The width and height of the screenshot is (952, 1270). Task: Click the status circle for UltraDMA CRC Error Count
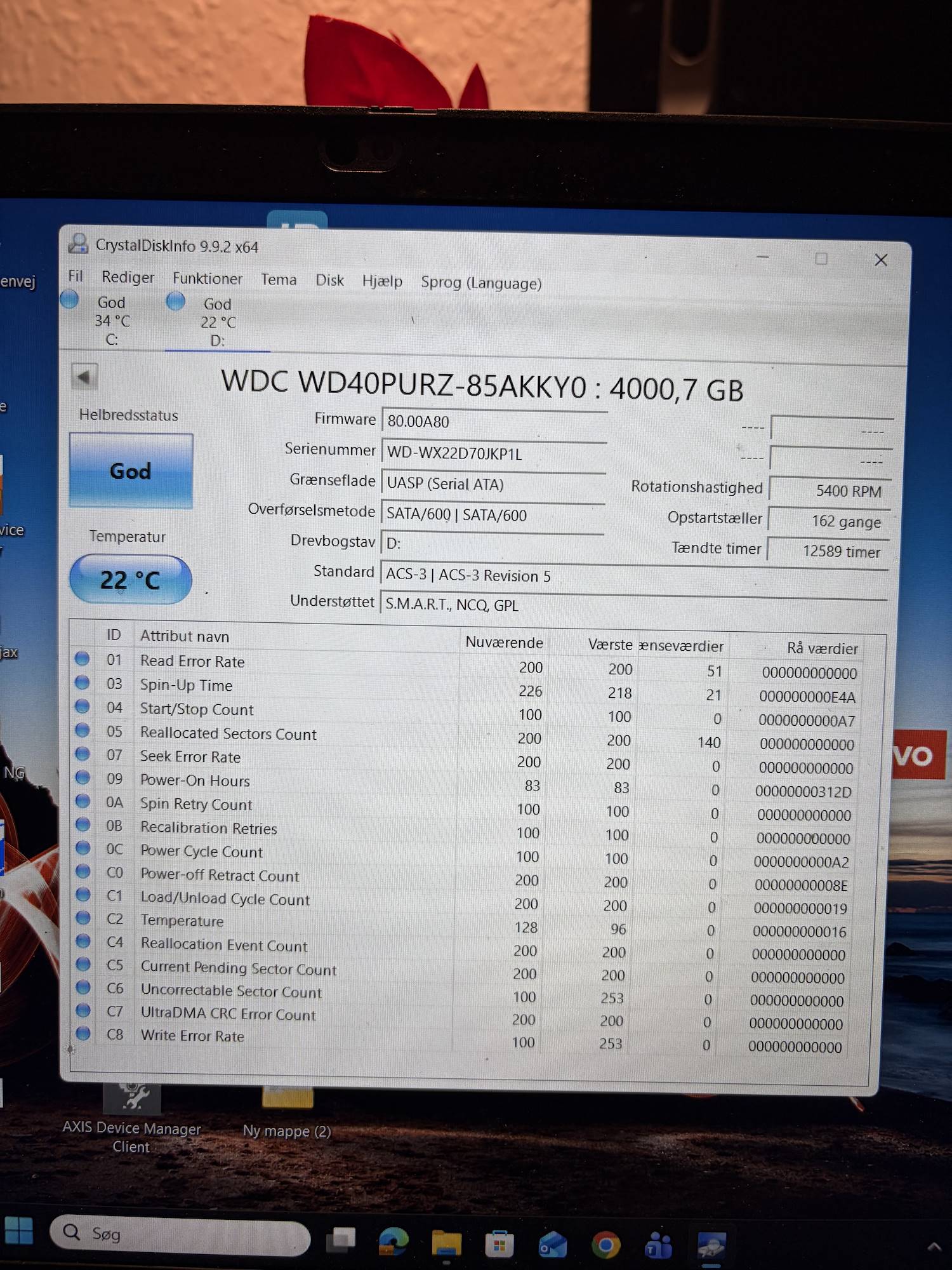point(83,1010)
